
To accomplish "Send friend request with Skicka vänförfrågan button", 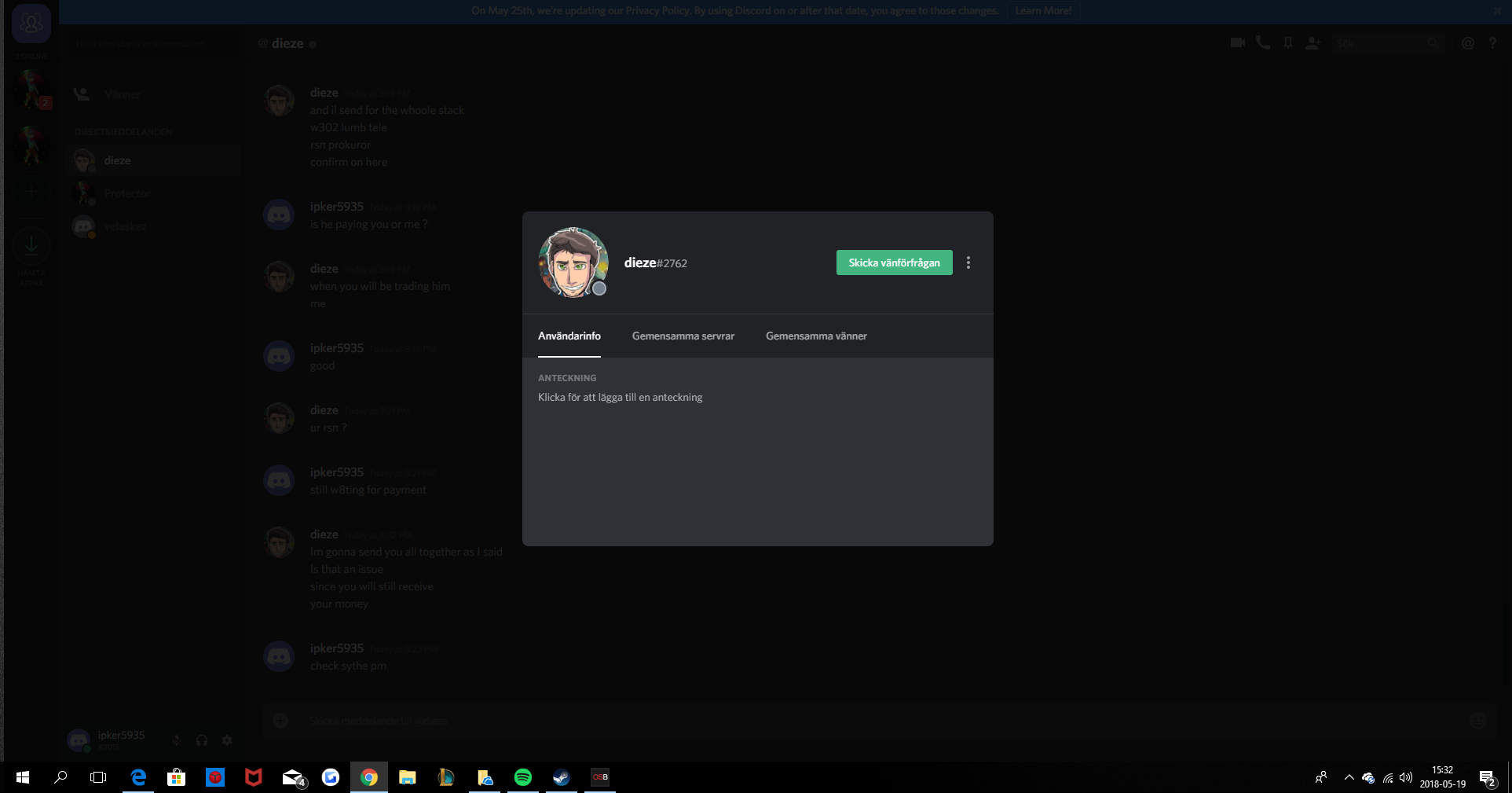I will tap(894, 262).
